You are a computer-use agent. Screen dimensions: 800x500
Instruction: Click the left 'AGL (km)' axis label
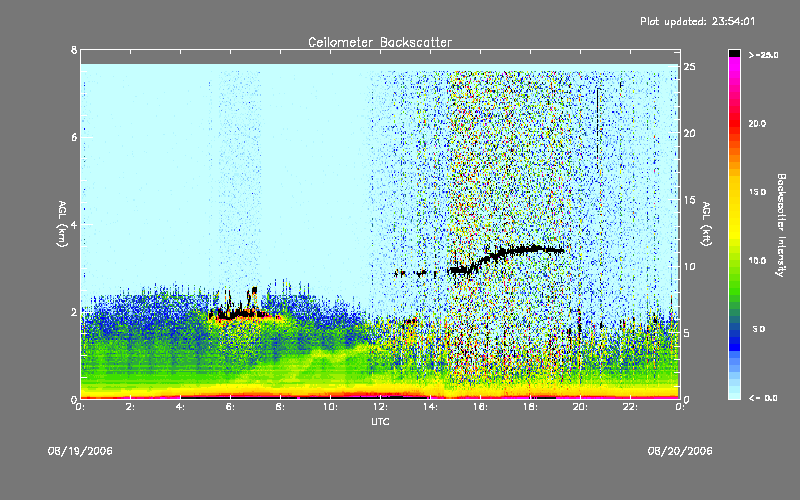coord(62,224)
